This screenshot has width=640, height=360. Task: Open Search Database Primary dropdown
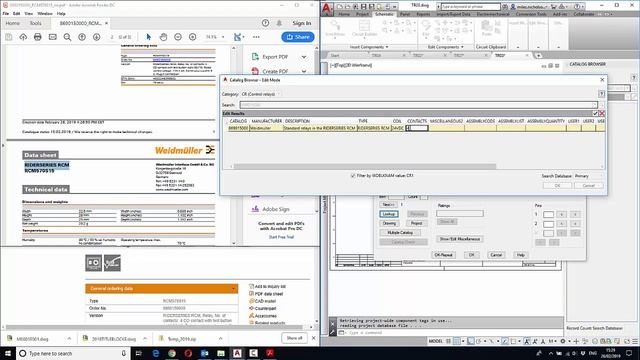tap(589, 176)
